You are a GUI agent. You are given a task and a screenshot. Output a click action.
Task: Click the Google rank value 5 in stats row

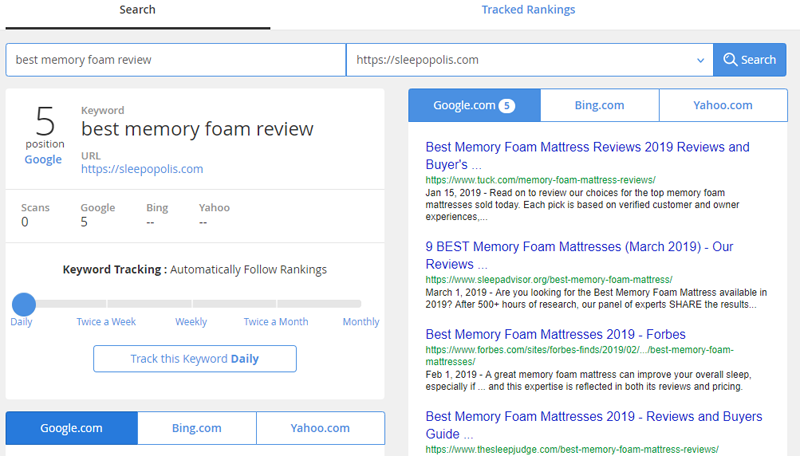coord(84,222)
